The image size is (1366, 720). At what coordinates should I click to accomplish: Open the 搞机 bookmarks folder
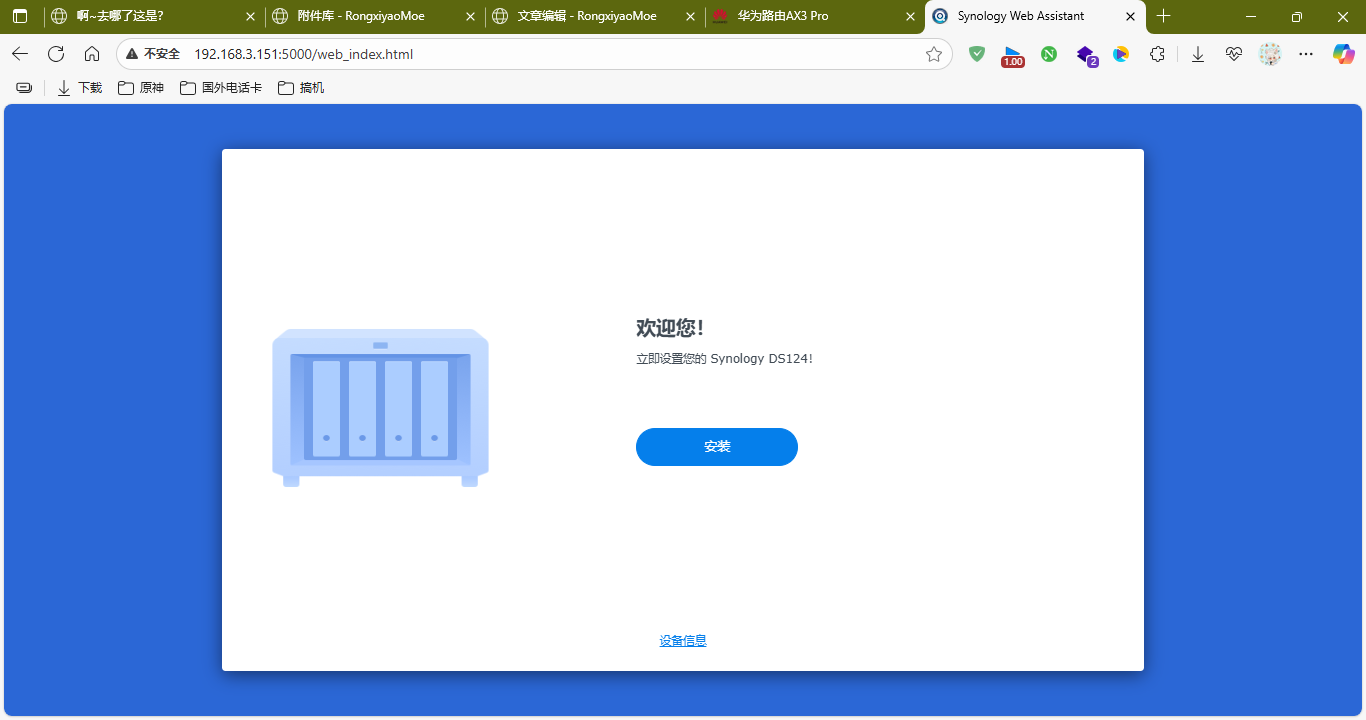[x=301, y=88]
